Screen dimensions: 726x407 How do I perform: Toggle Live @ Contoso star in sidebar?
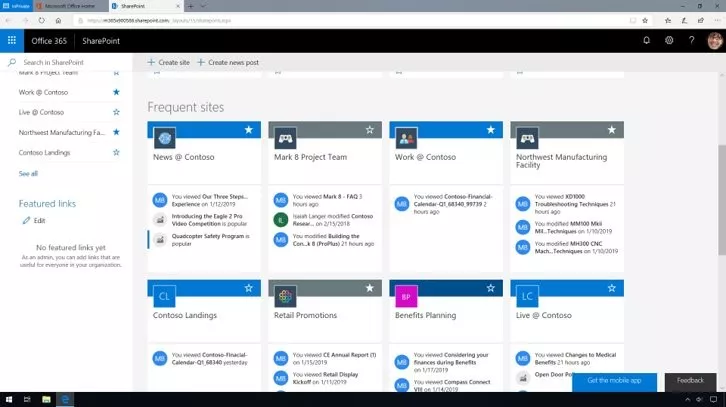point(116,112)
